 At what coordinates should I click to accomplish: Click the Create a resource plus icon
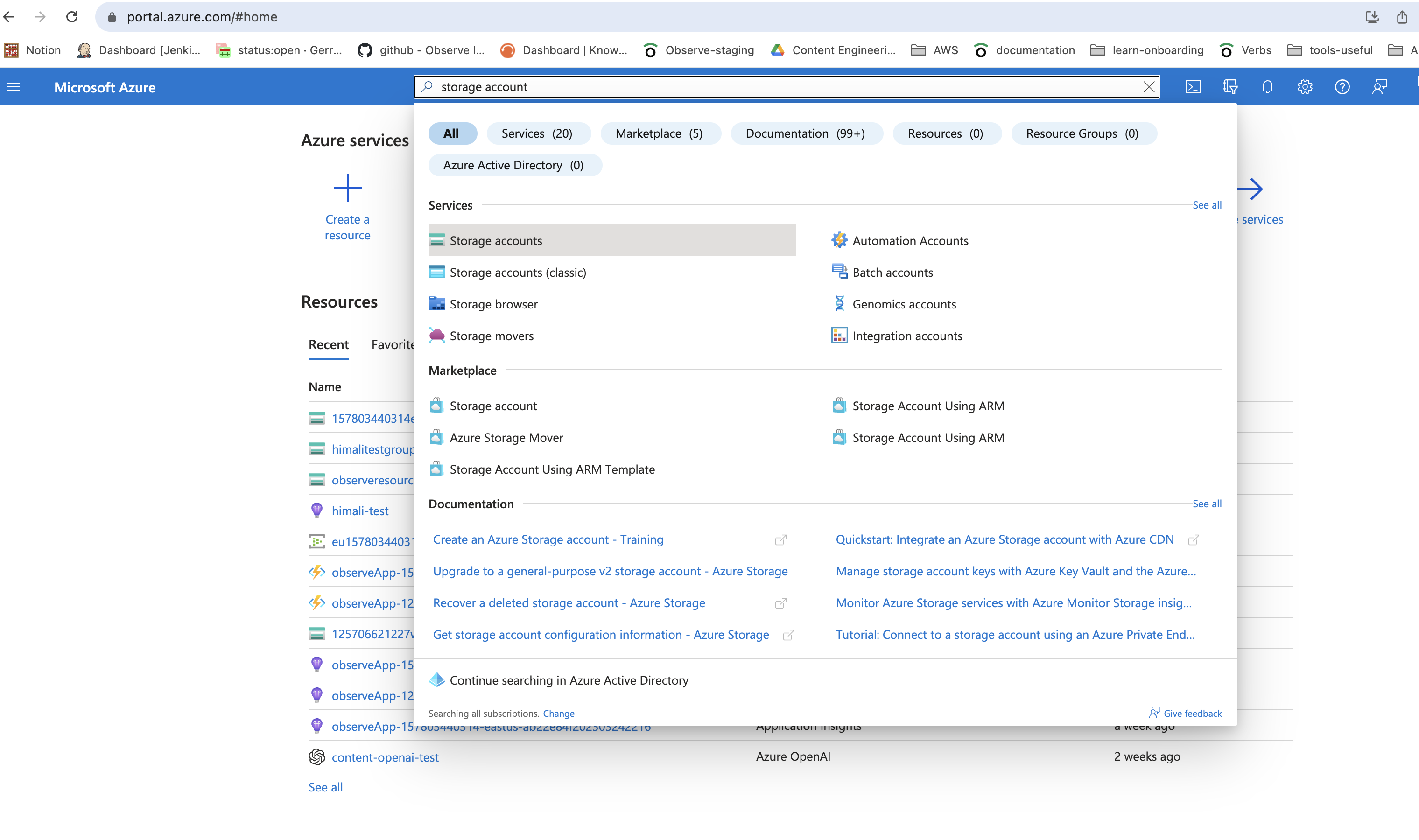[x=347, y=188]
